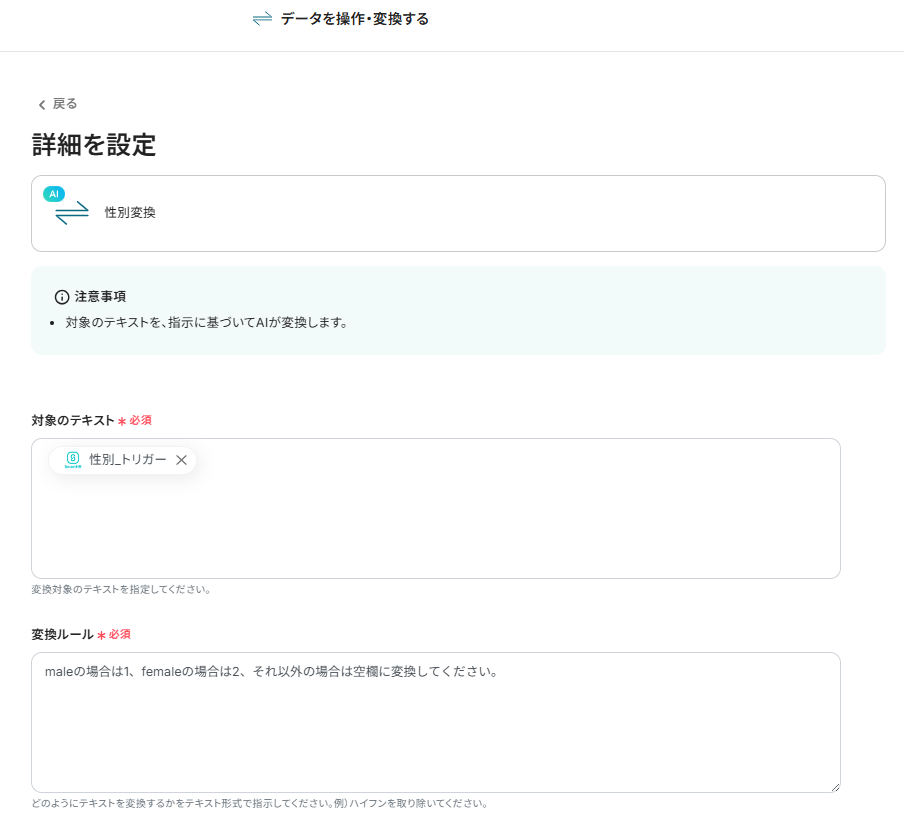Image resolution: width=904 pixels, height=825 pixels.
Task: Click the swap arrows icon in the top header
Action: pos(262,18)
